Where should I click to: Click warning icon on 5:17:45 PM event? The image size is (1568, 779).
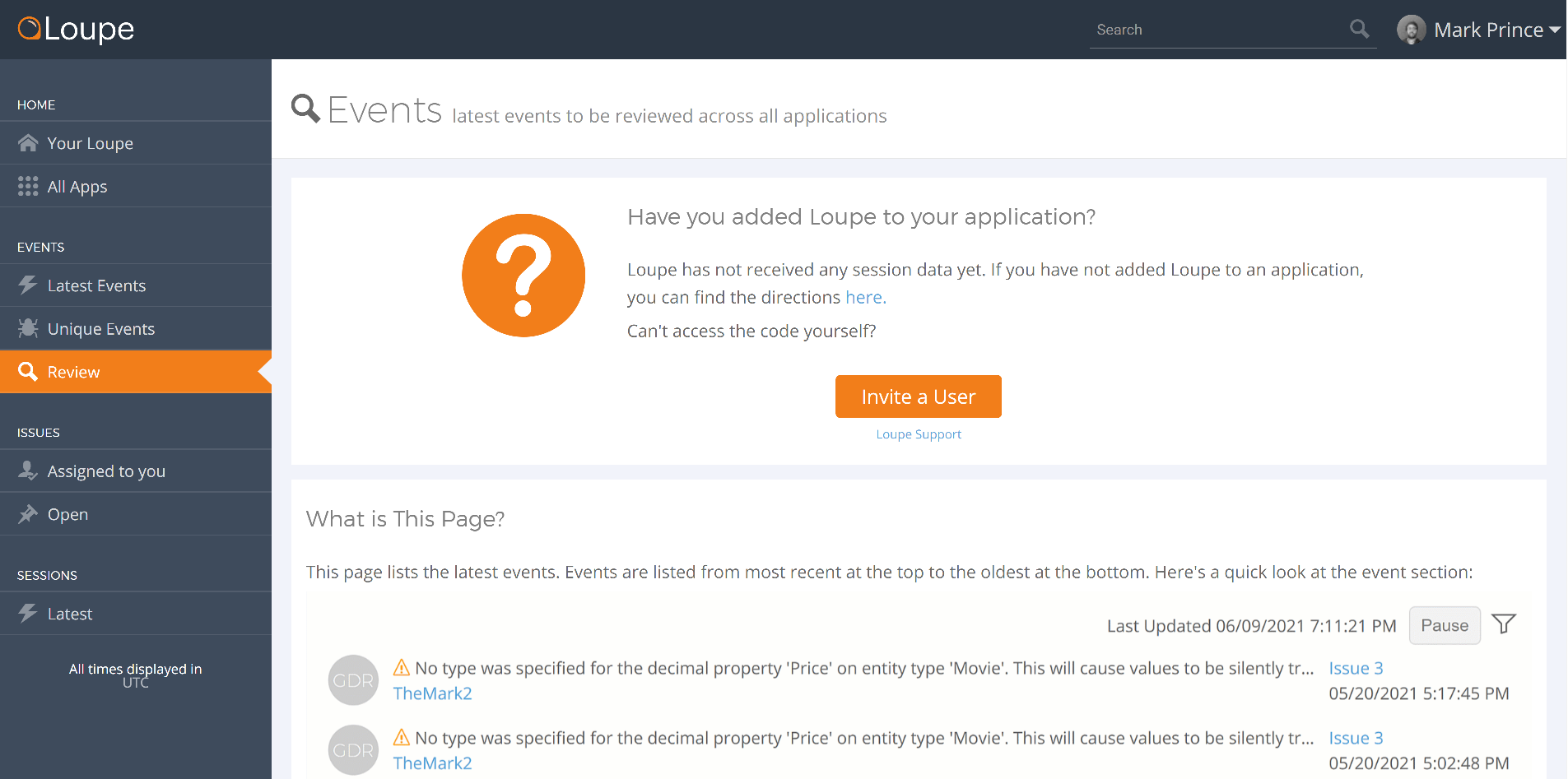(x=402, y=667)
